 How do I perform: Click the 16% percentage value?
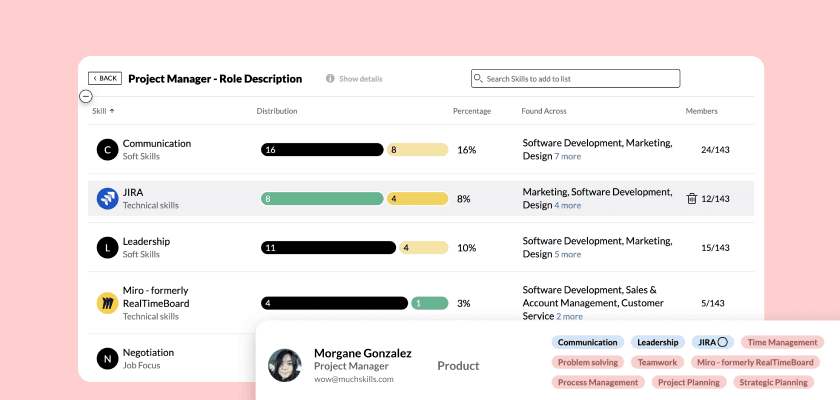point(467,150)
